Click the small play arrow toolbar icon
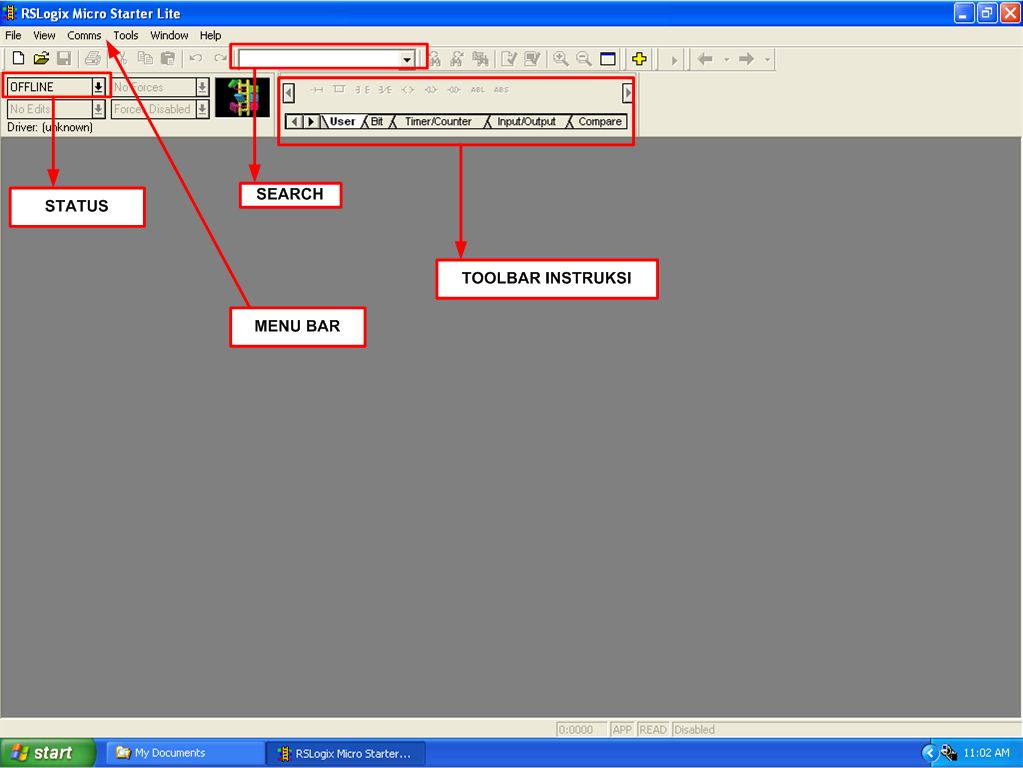Viewport: 1023px width, 768px height. pos(674,59)
